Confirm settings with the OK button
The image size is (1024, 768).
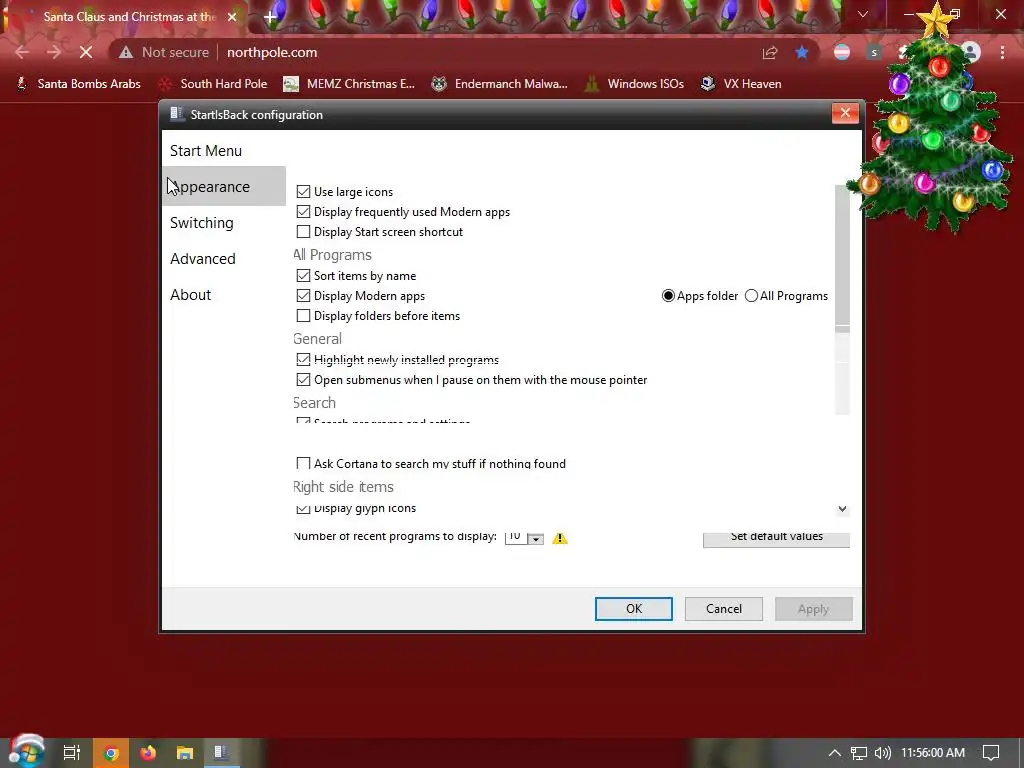[x=633, y=609]
